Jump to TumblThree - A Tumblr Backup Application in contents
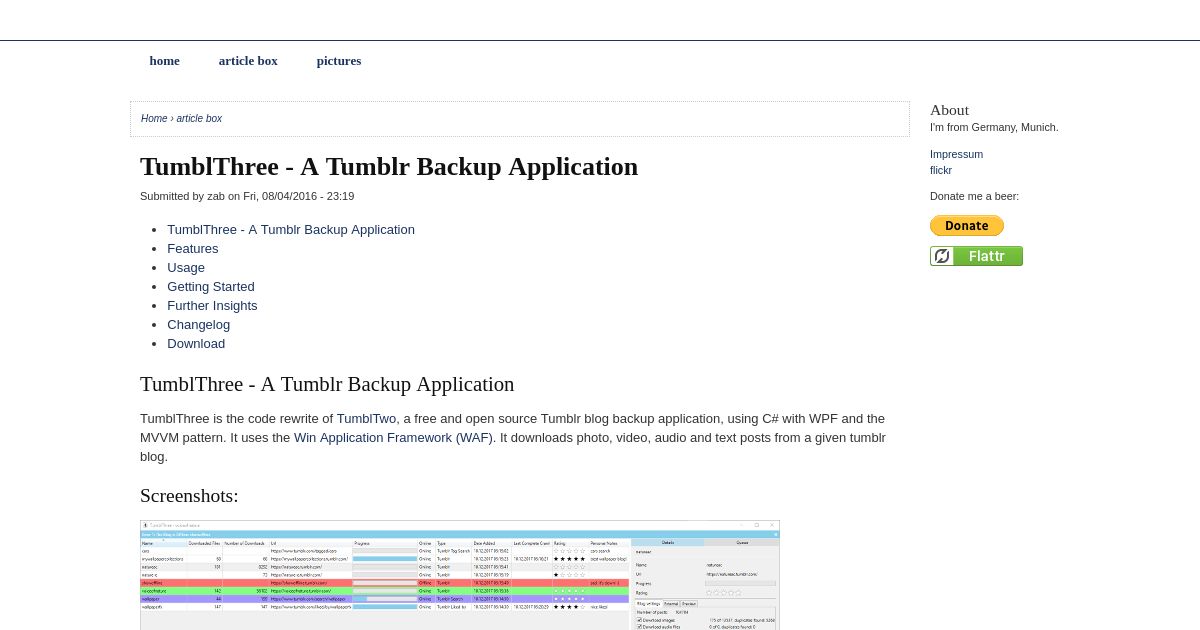 pyautogui.click(x=291, y=229)
